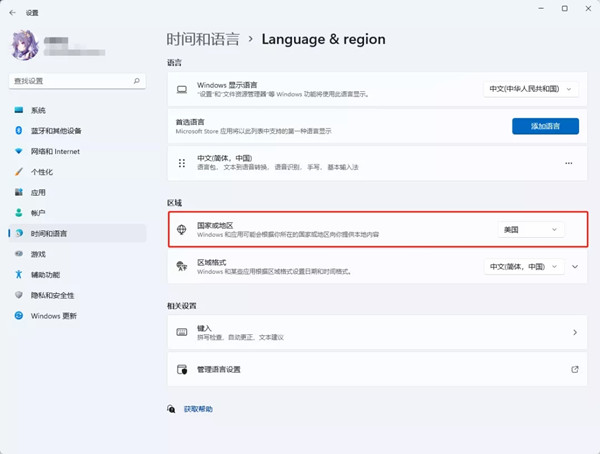Click the 获取帮助 link
The image size is (600, 454).
[x=198, y=409]
